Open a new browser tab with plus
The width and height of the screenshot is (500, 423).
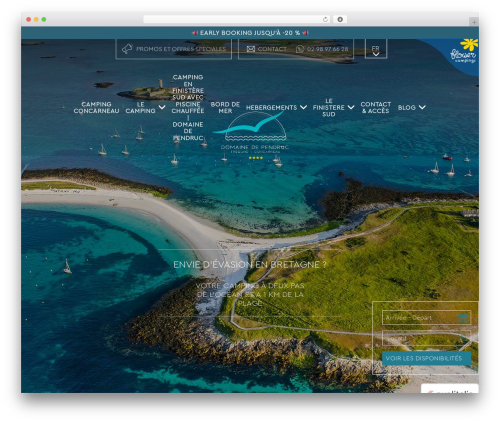tap(474, 22)
